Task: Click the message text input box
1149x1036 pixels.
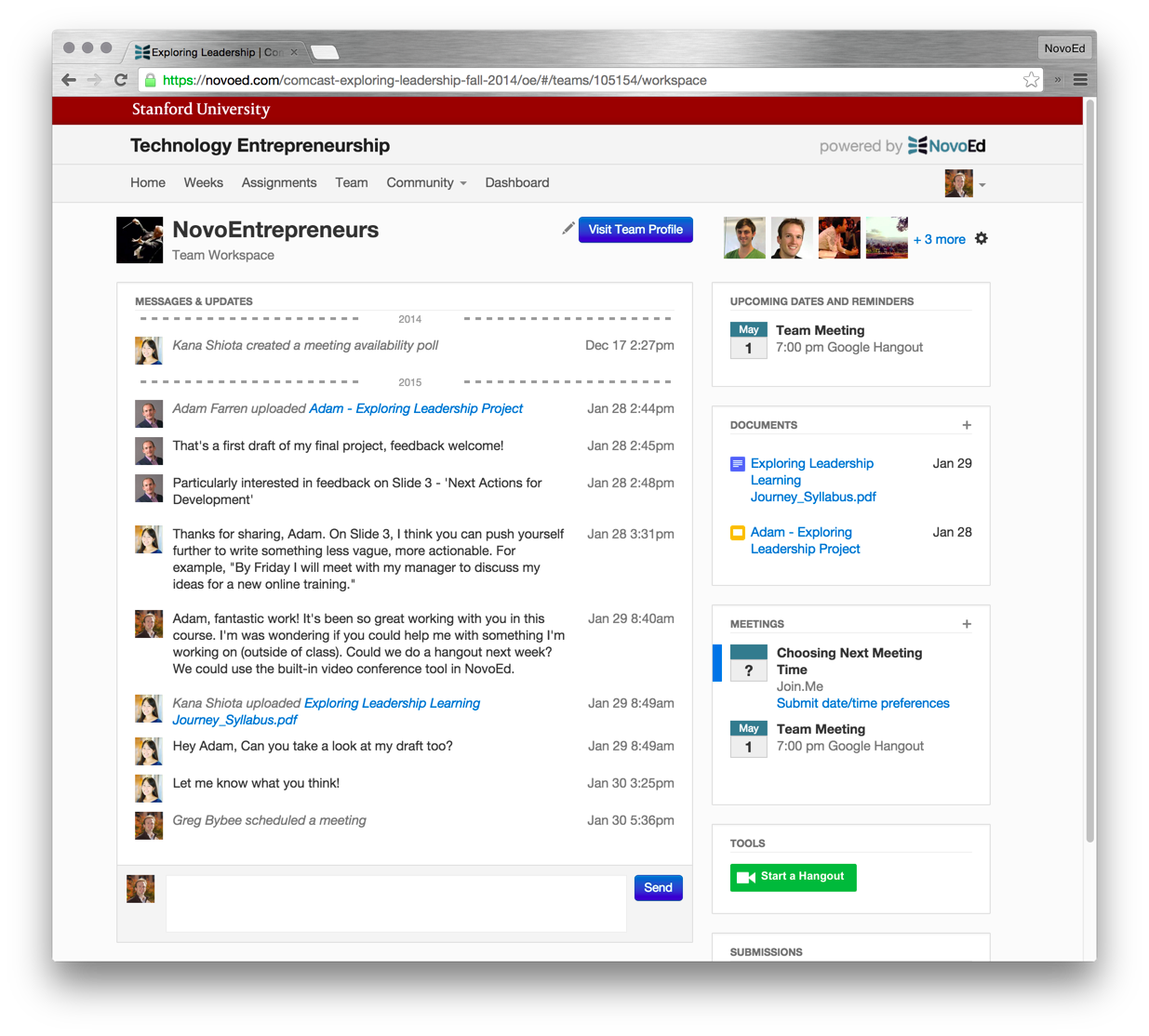Action: pos(395,902)
